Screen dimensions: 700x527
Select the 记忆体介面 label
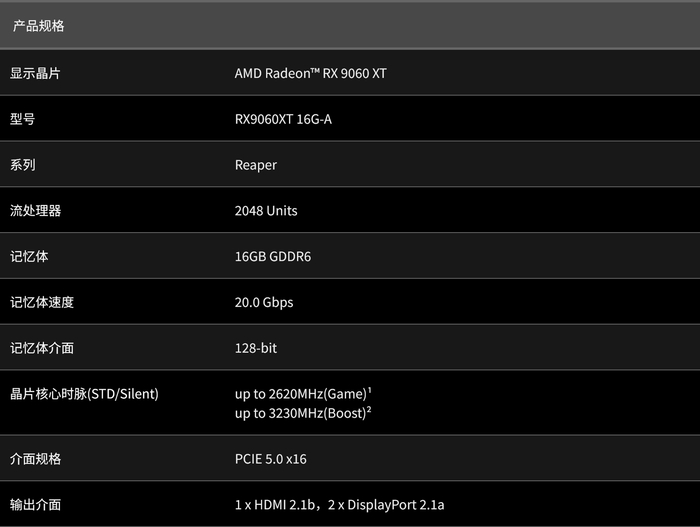(x=42, y=348)
